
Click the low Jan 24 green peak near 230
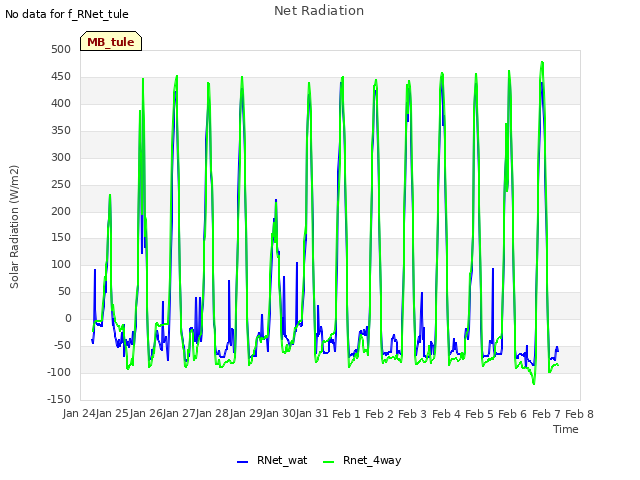[x=110, y=195]
